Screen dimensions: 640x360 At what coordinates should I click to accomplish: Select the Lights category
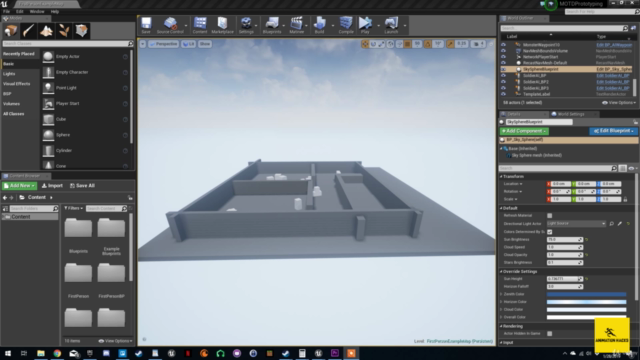9,74
